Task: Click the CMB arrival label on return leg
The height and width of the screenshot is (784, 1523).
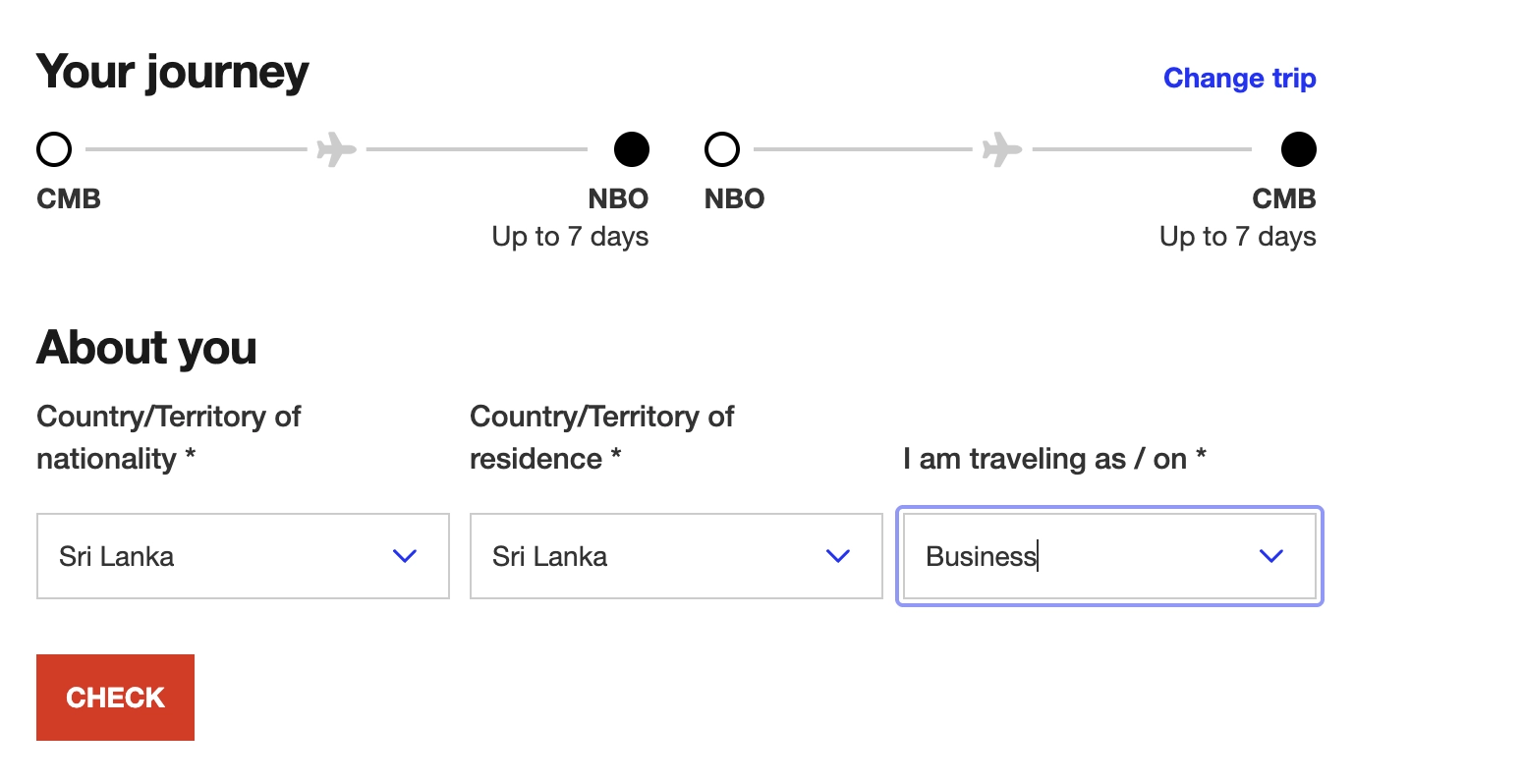Action: pyautogui.click(x=1283, y=198)
